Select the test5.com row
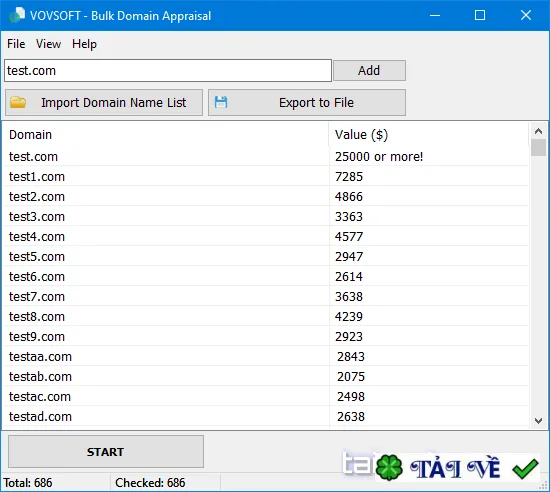 click(x=265, y=256)
